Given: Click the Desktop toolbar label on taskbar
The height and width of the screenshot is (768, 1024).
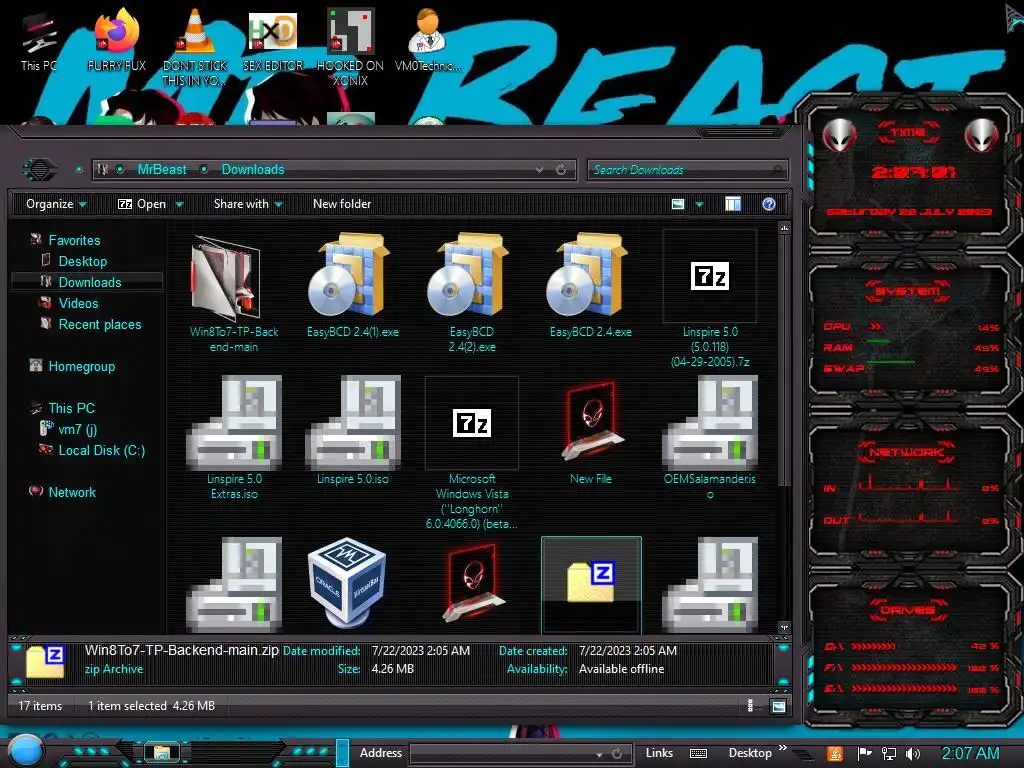Looking at the screenshot, I should point(750,753).
